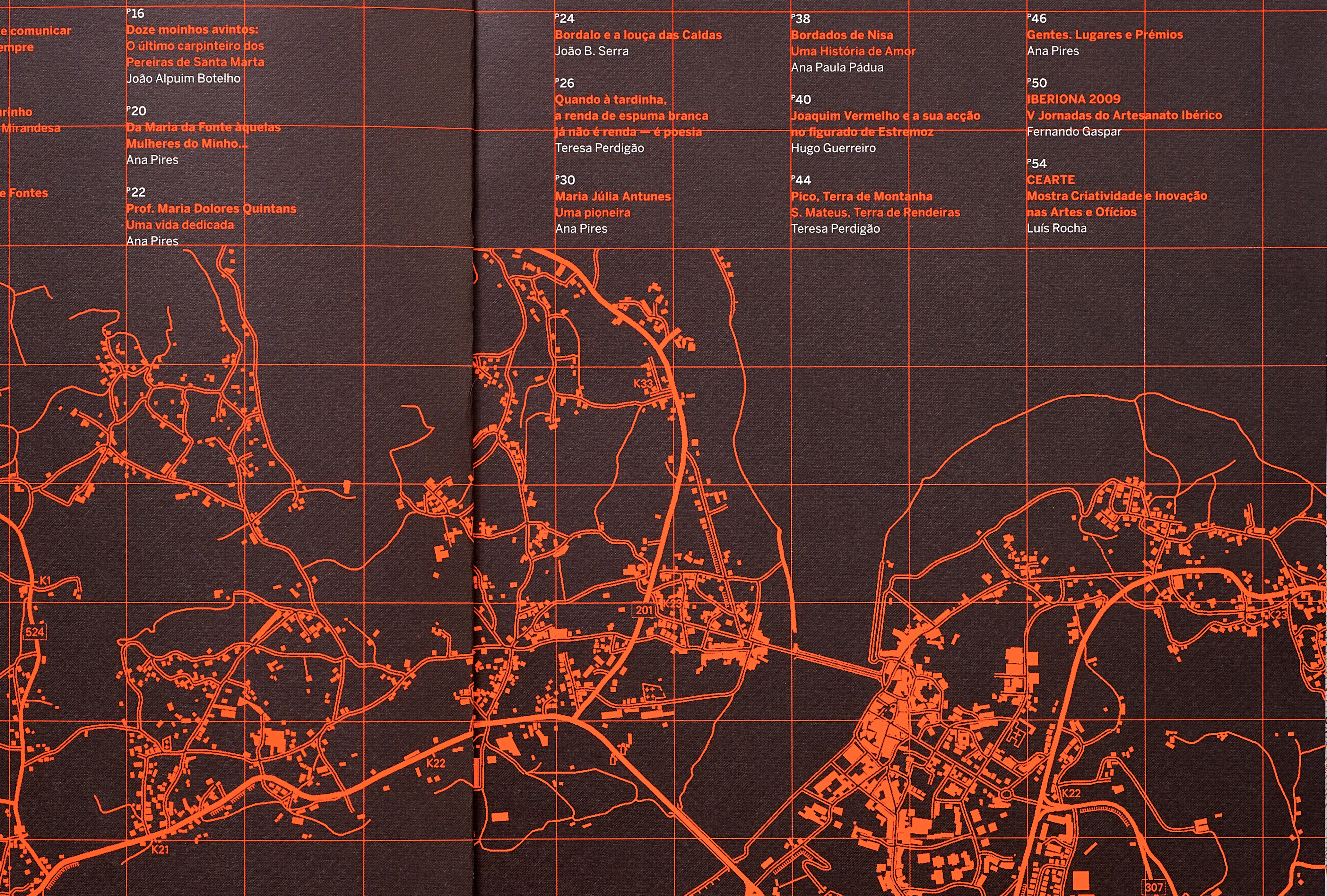Click the 524 road number badge
Image resolution: width=1327 pixels, height=896 pixels.
[x=35, y=632]
